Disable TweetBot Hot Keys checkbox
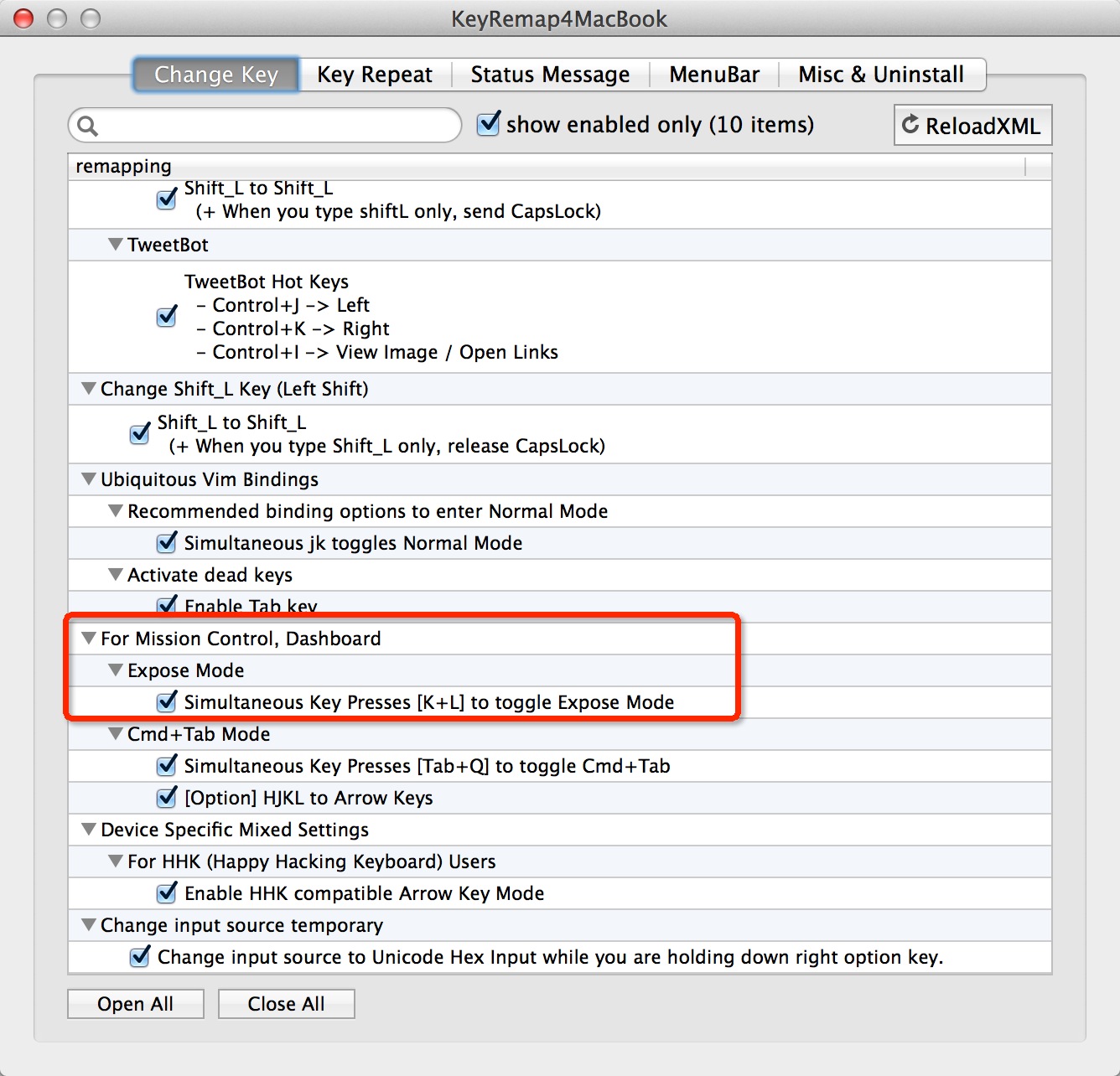Screen dimensions: 1120x1076 167,317
